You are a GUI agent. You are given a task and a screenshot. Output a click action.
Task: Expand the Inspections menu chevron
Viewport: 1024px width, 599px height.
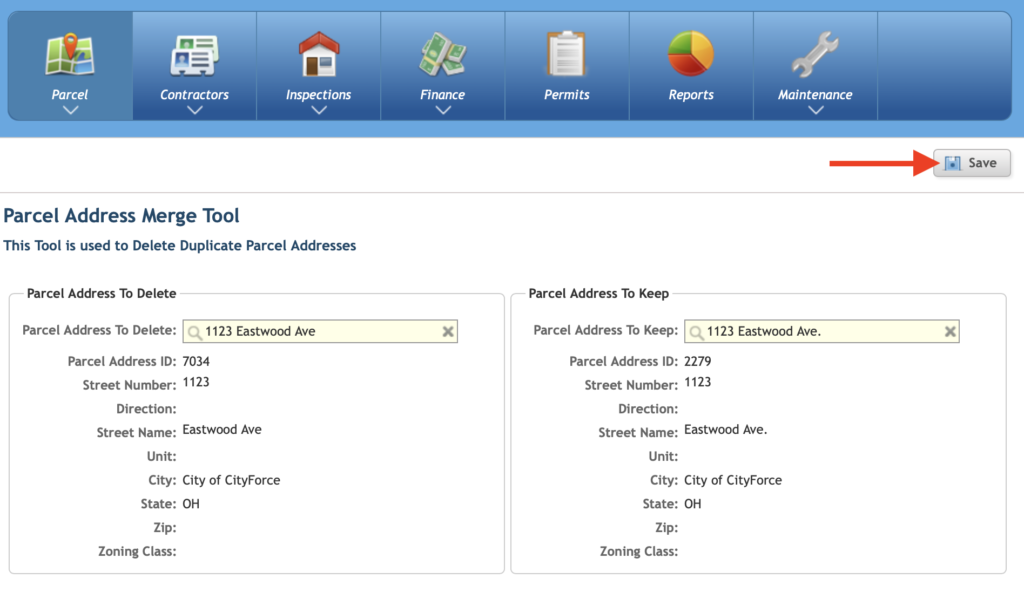(319, 110)
